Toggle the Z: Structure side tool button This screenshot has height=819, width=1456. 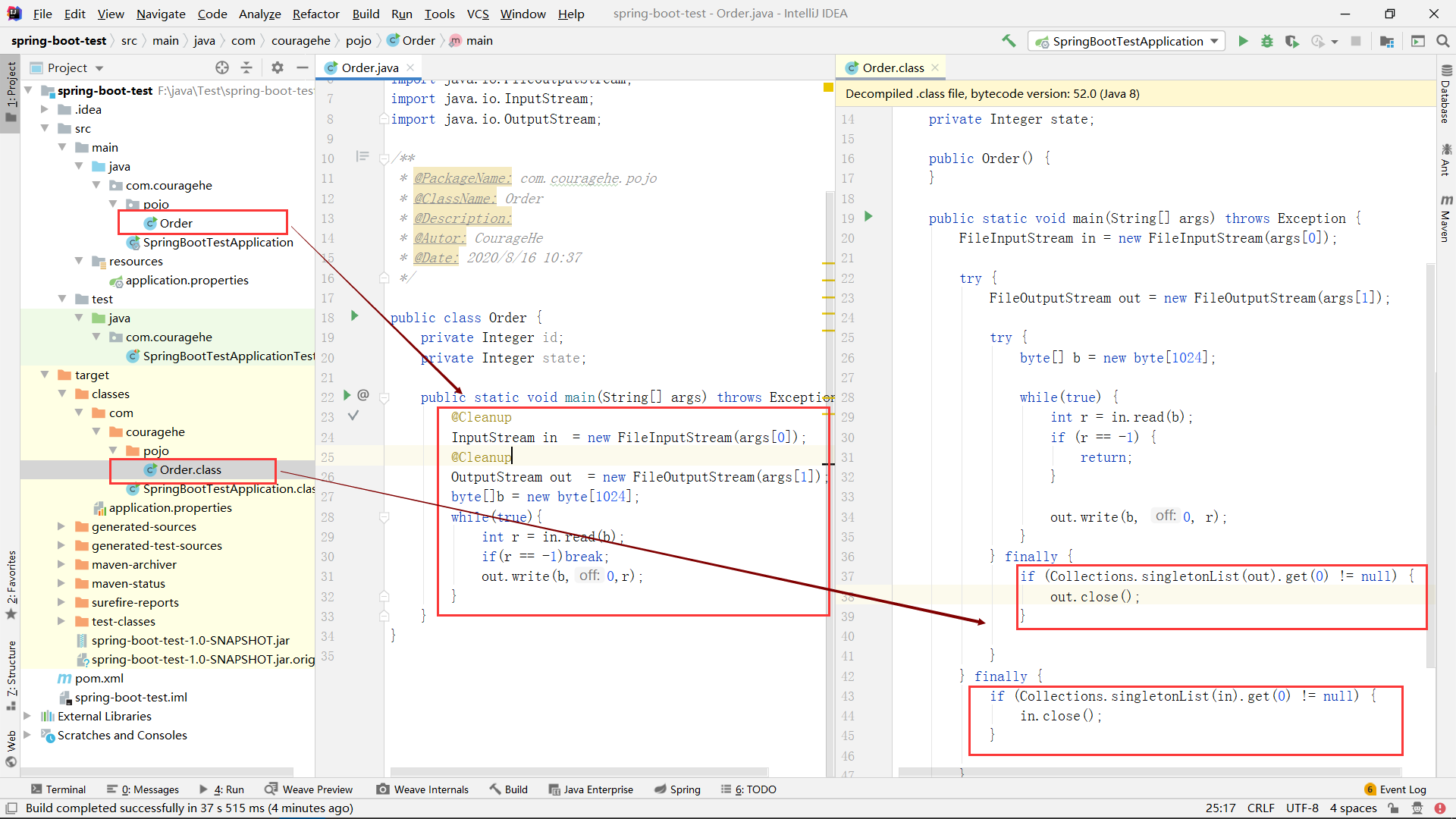(x=11, y=675)
